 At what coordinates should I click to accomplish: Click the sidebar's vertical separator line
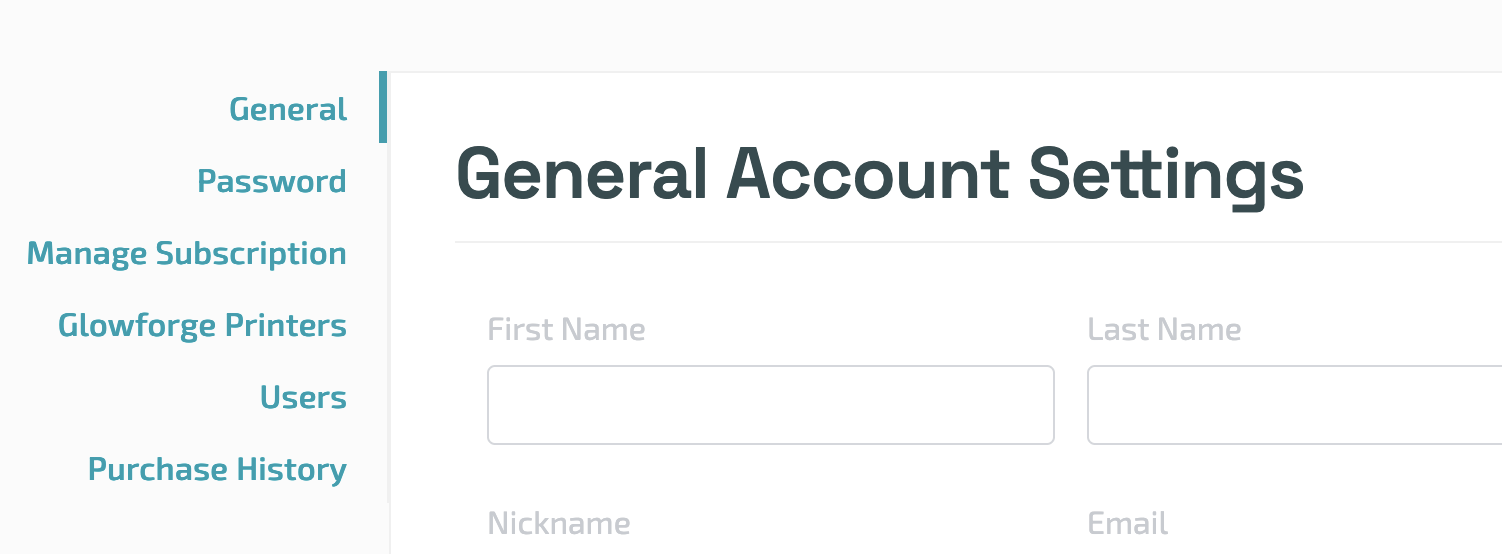[388, 320]
